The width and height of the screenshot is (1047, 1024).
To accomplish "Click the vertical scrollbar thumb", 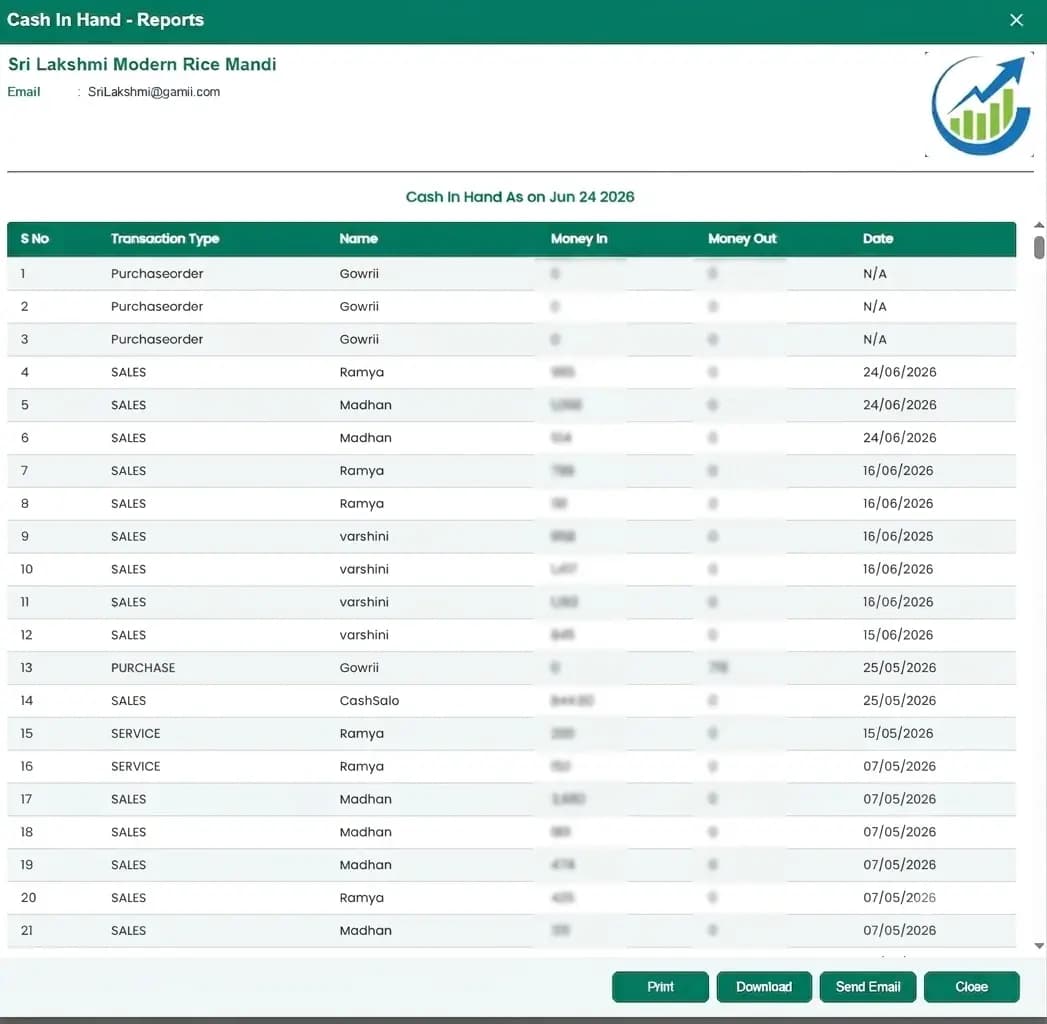I will (1039, 246).
